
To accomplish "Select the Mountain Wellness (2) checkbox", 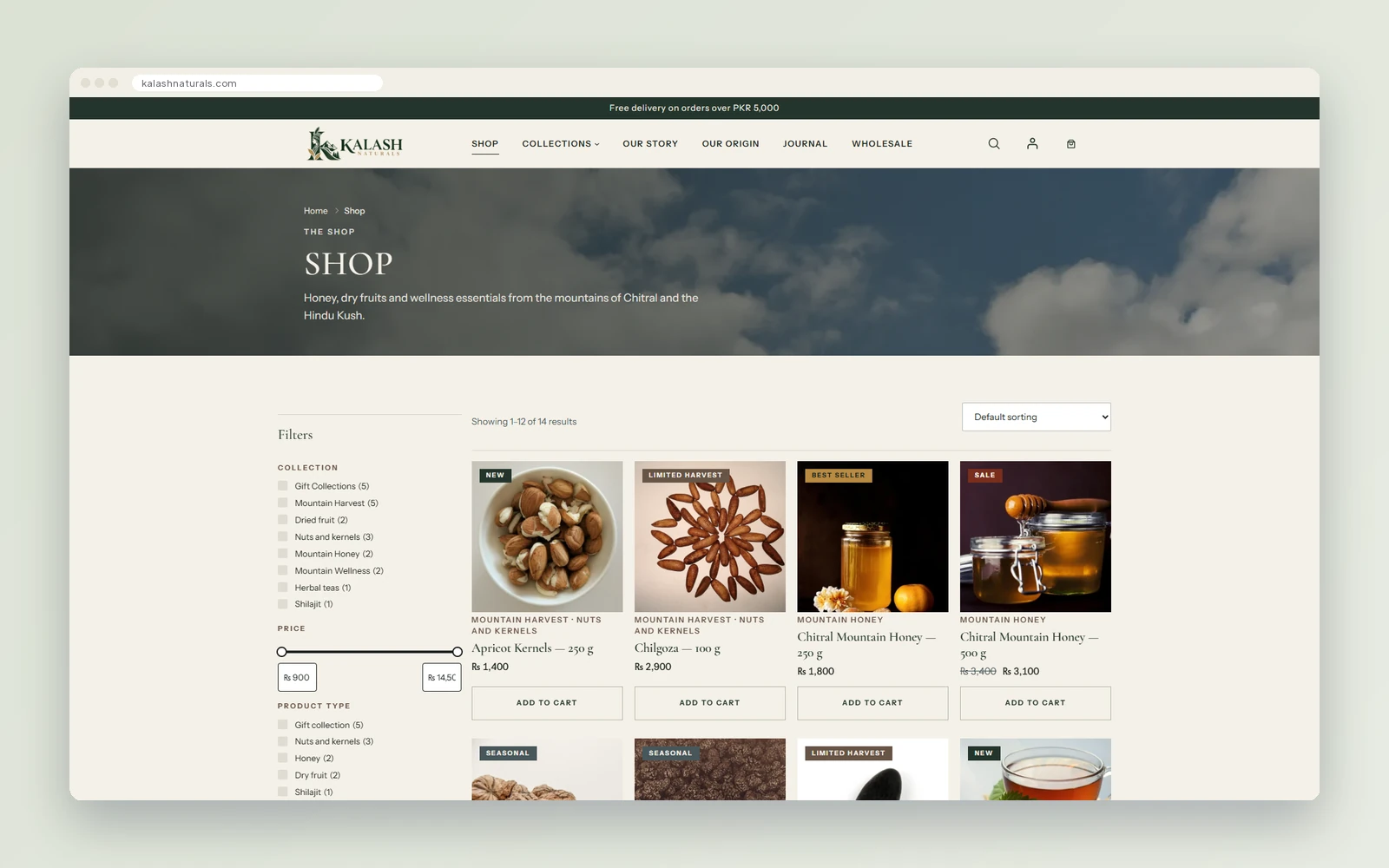I will 283,570.
